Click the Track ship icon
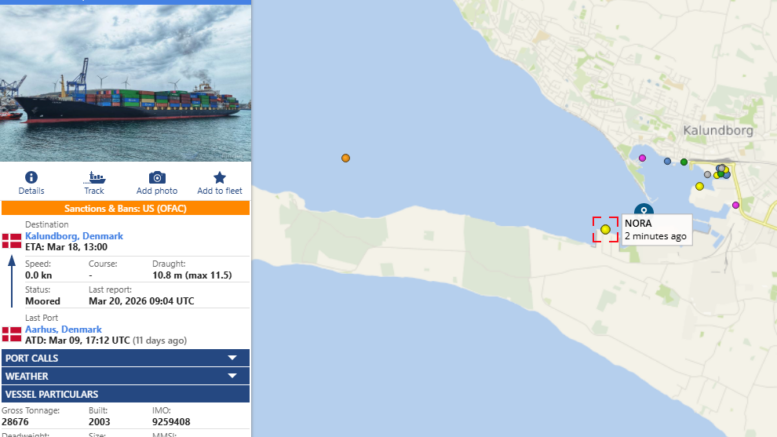This screenshot has width=777, height=437. (94, 177)
